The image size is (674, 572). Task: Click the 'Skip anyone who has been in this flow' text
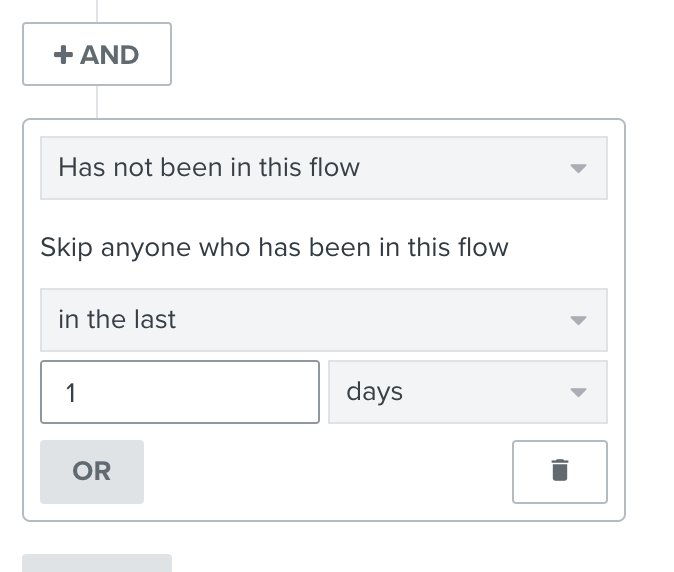274,248
